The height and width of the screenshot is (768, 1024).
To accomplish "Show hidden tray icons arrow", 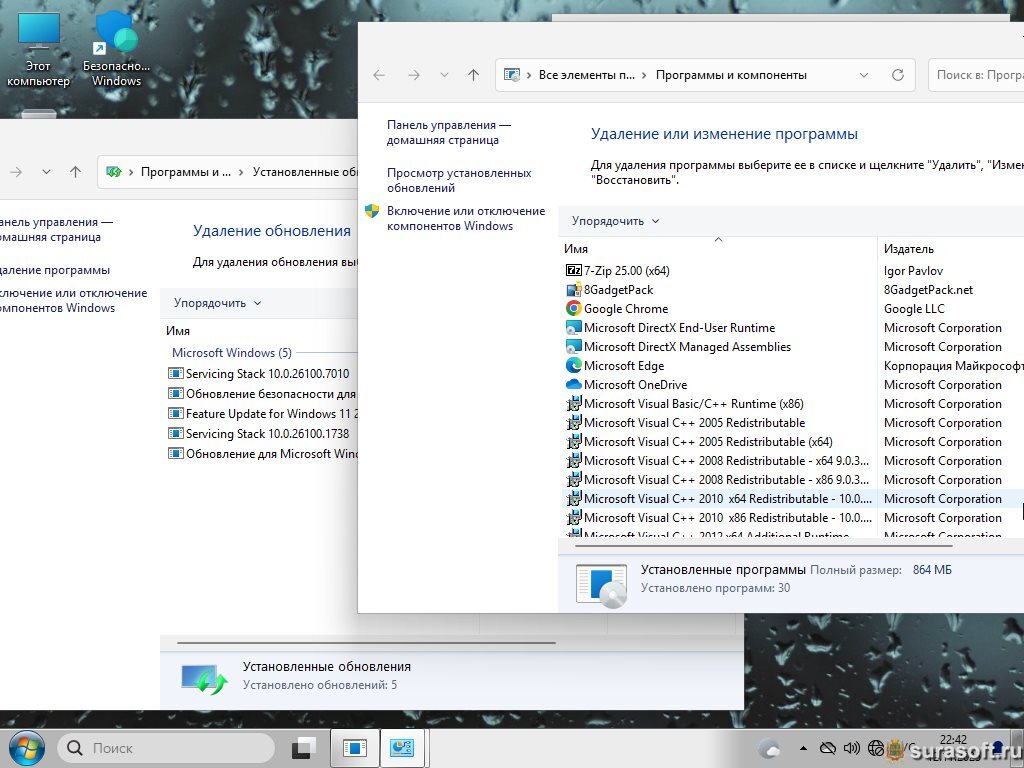I will (803, 748).
